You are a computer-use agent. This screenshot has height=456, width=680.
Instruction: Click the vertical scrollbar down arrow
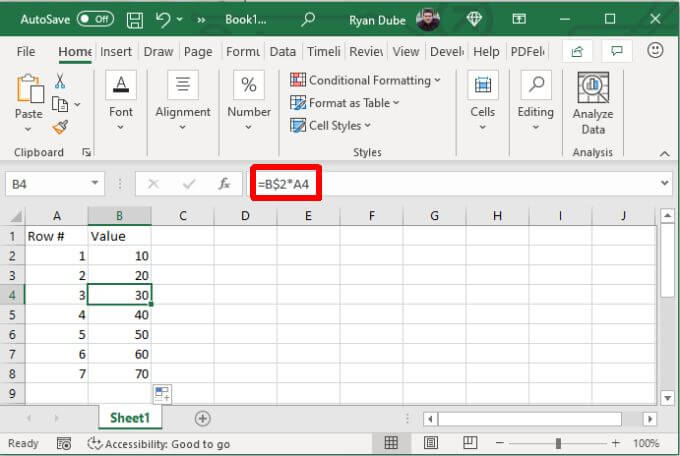pos(667,397)
